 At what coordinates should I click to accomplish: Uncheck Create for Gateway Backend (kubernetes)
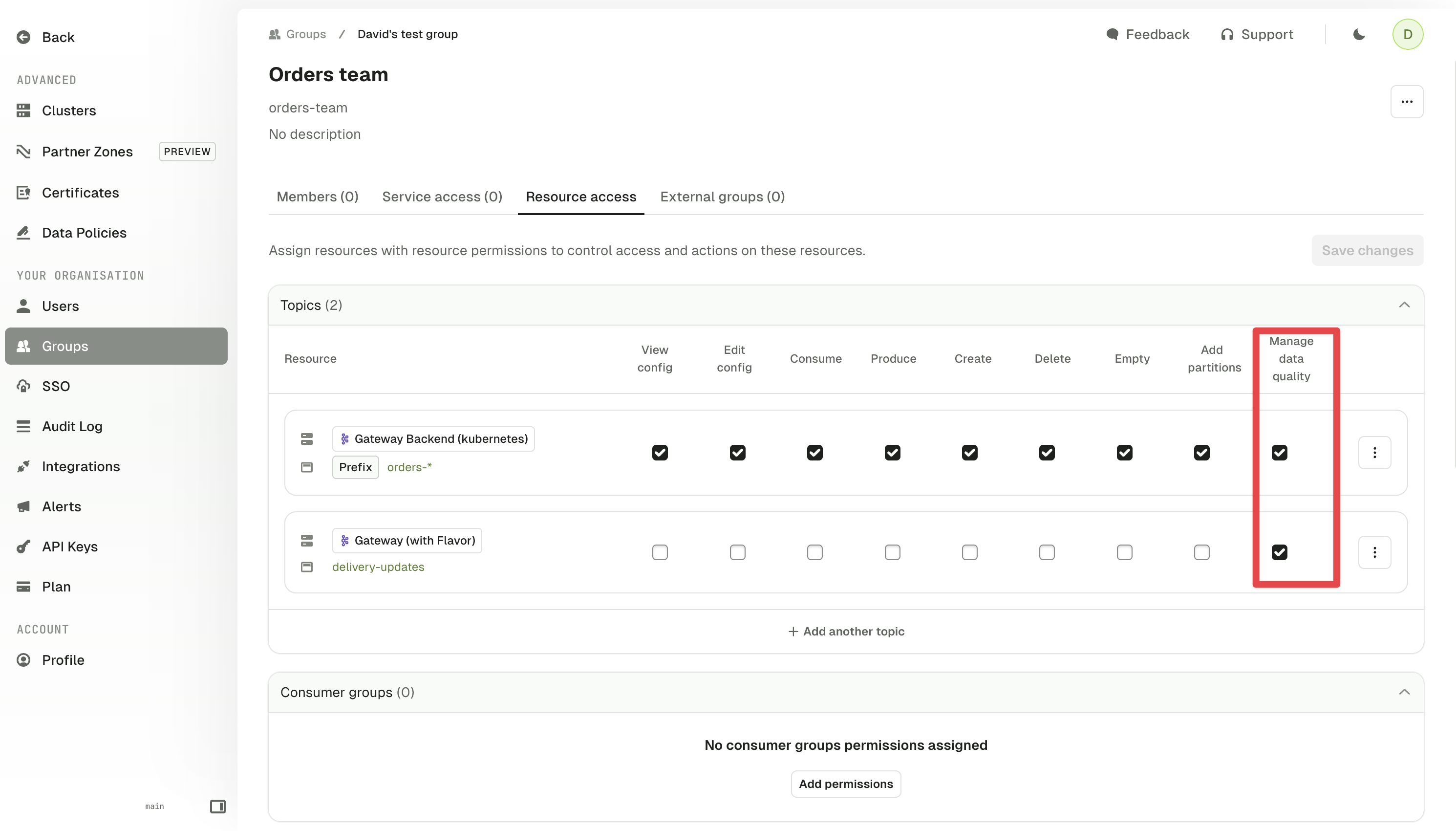click(969, 453)
